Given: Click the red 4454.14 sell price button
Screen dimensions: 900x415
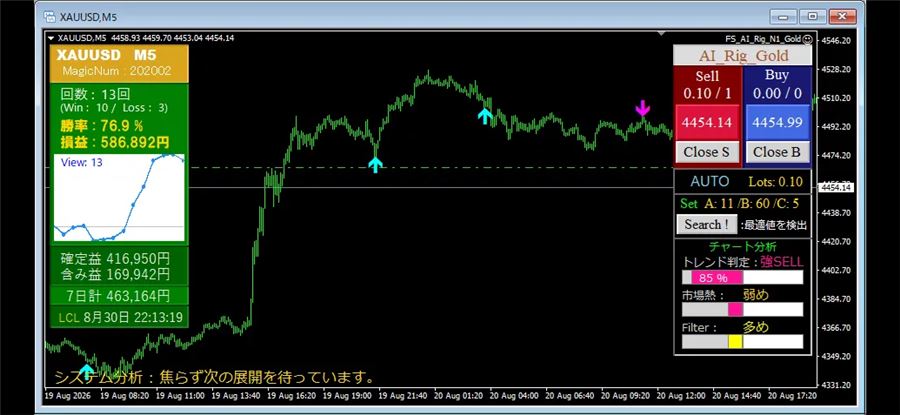Looking at the screenshot, I should click(707, 122).
